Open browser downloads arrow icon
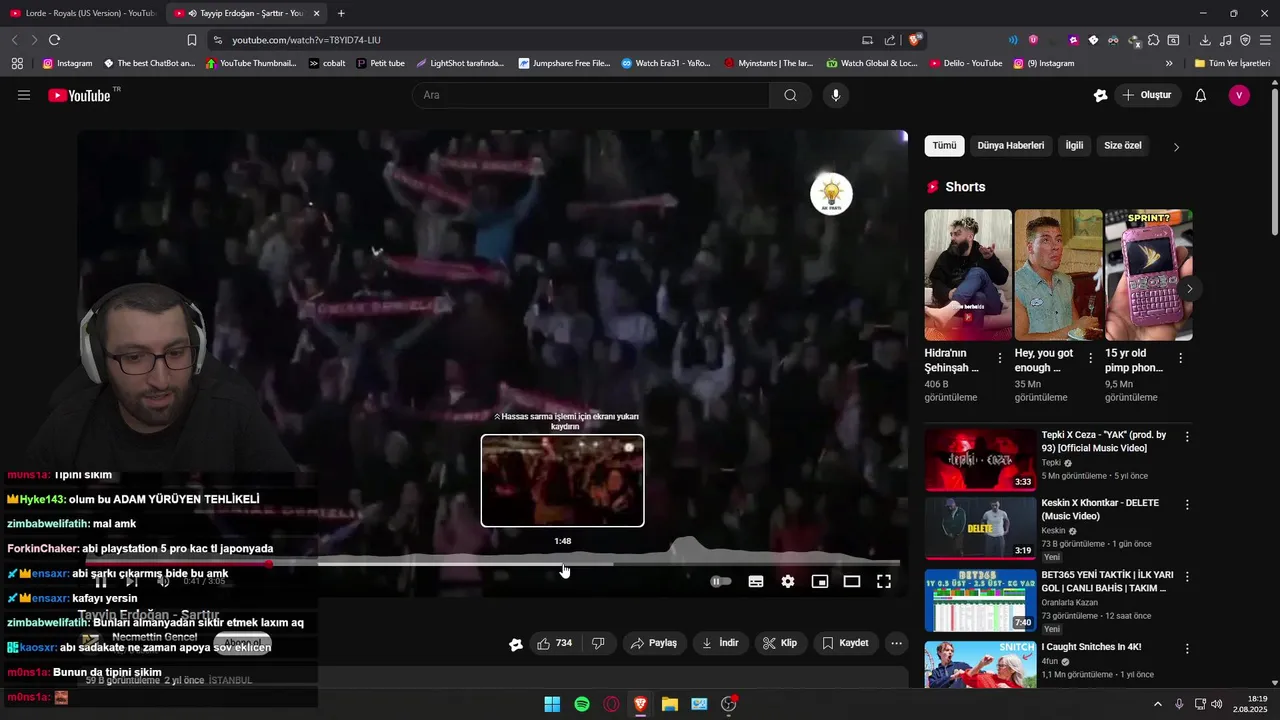 coord(1205,40)
